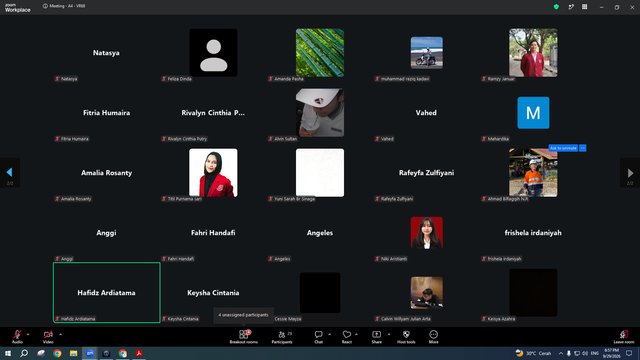The image size is (640, 360).
Task: Click the large 'Angeles' name text
Action: (x=320, y=233)
